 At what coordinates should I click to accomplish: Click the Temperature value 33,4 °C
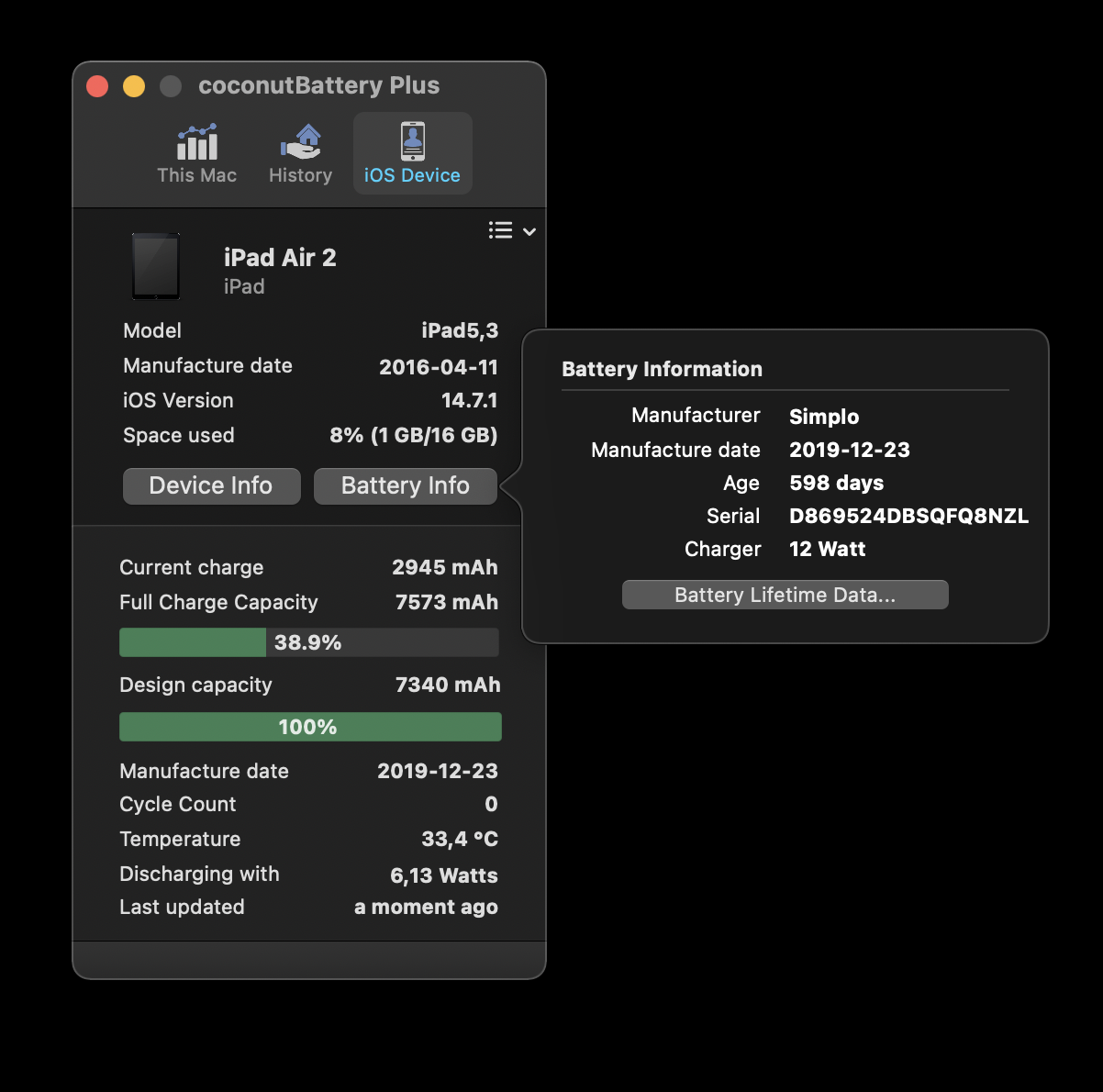tap(460, 839)
